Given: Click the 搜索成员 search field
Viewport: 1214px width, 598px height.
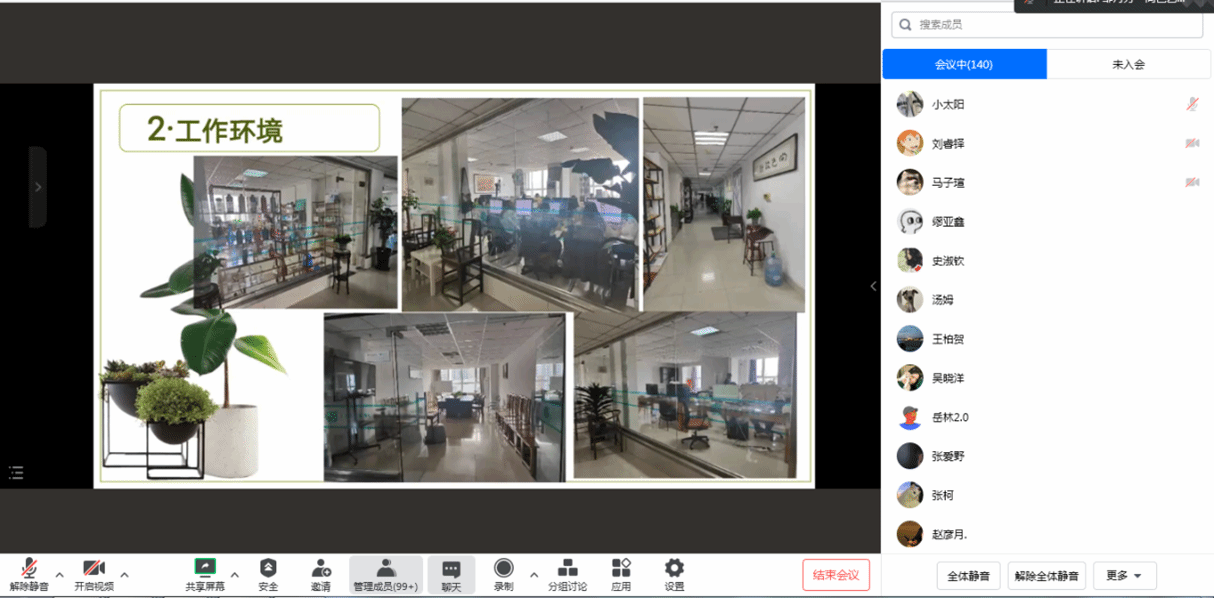Looking at the screenshot, I should (x=1047, y=25).
